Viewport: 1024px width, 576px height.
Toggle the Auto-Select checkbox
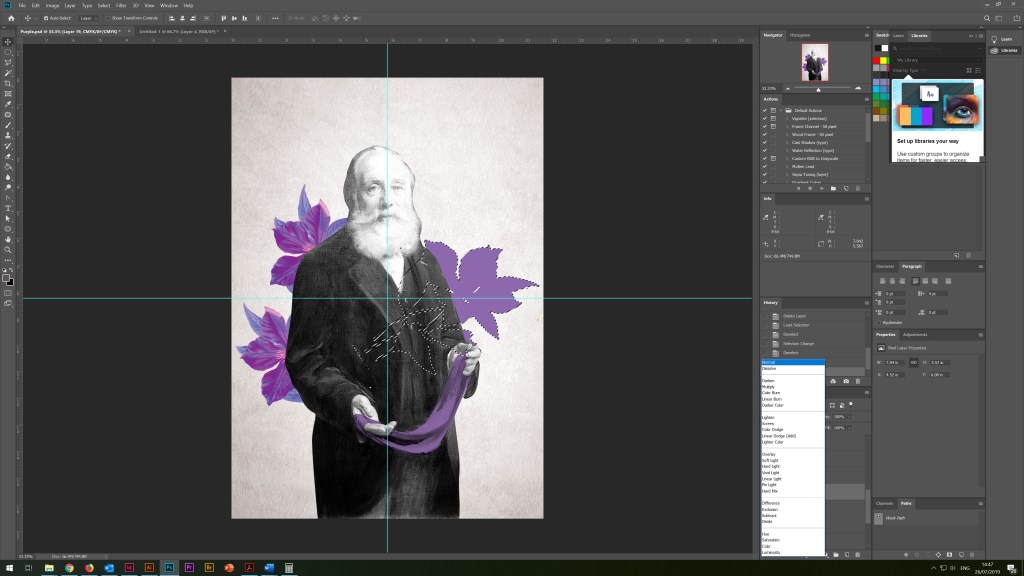pyautogui.click(x=44, y=18)
